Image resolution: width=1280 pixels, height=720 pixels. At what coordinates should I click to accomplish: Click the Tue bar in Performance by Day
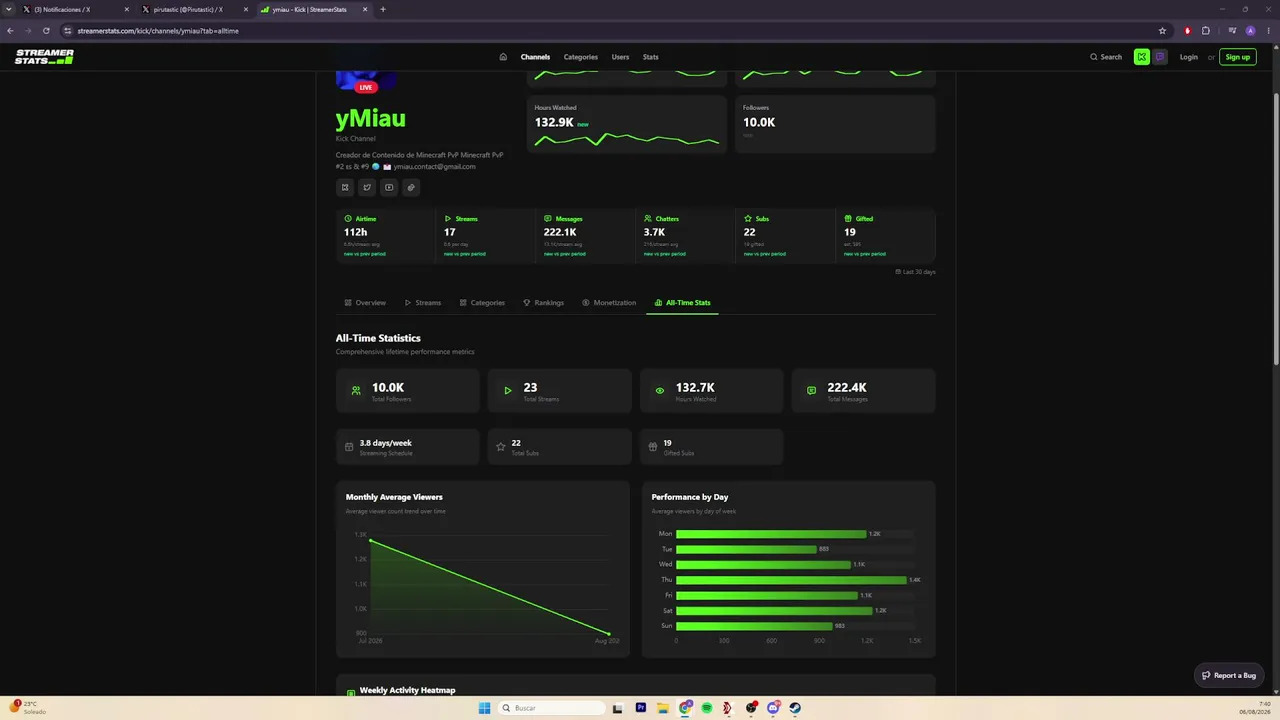pos(746,549)
